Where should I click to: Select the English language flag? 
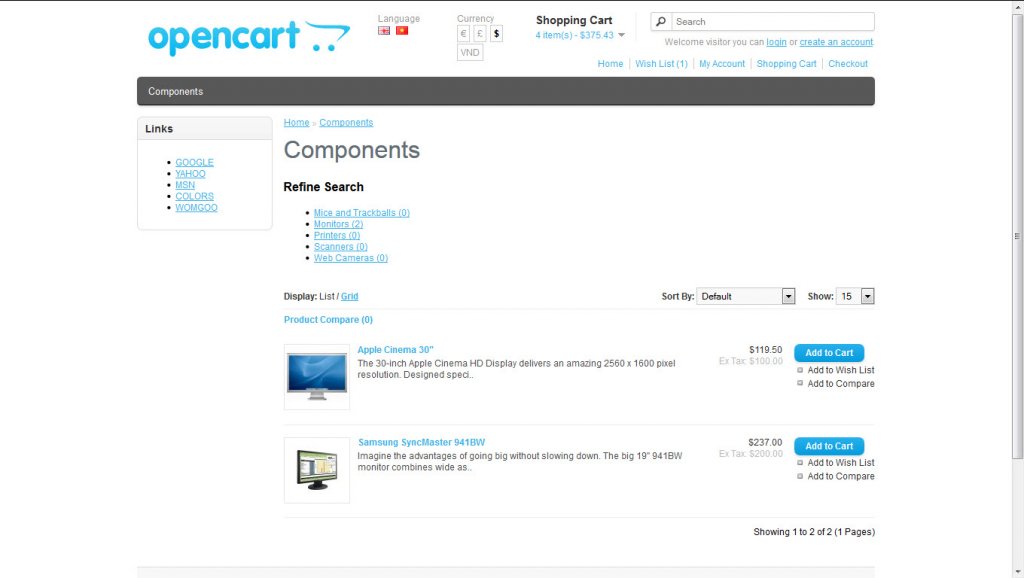point(384,31)
